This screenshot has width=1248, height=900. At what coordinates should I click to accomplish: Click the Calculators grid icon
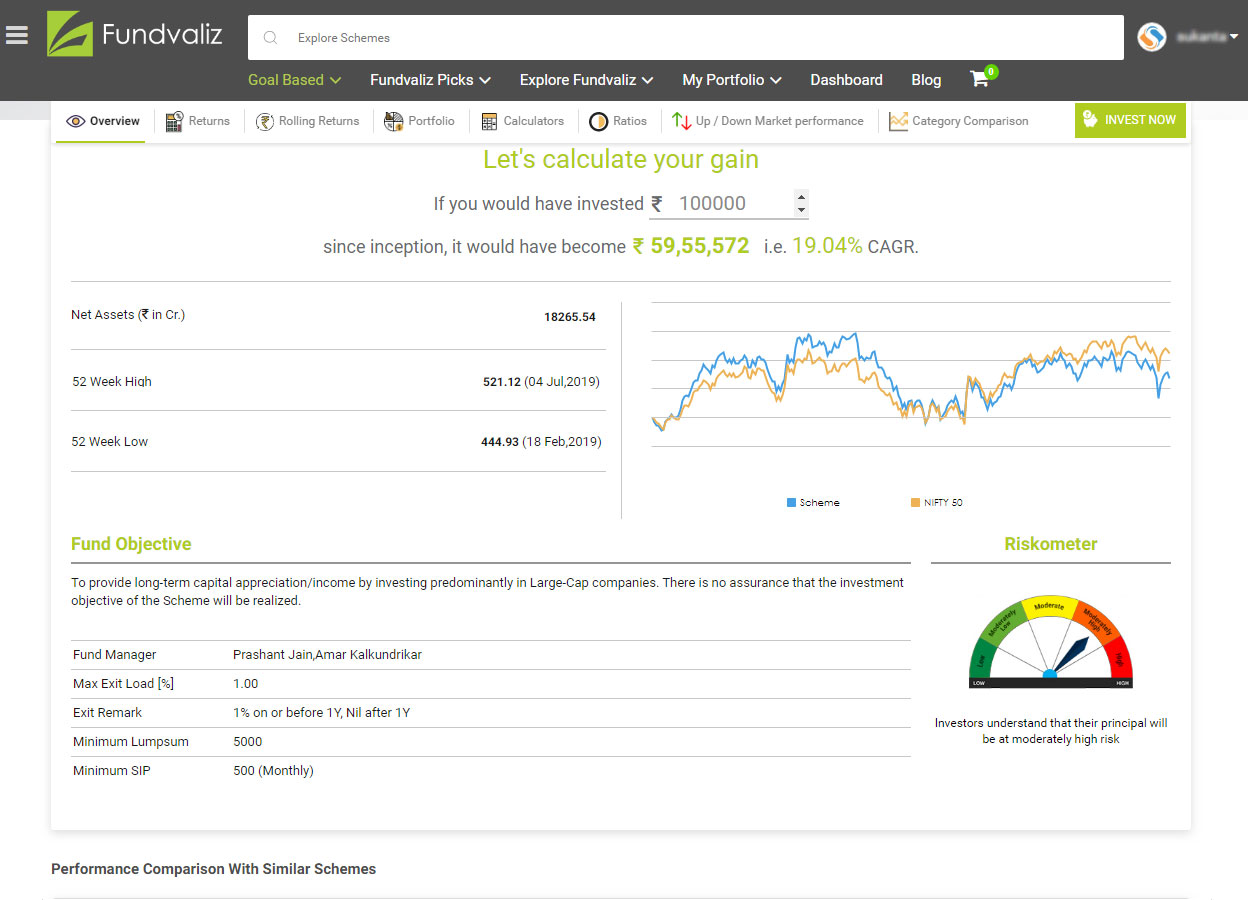[x=489, y=121]
